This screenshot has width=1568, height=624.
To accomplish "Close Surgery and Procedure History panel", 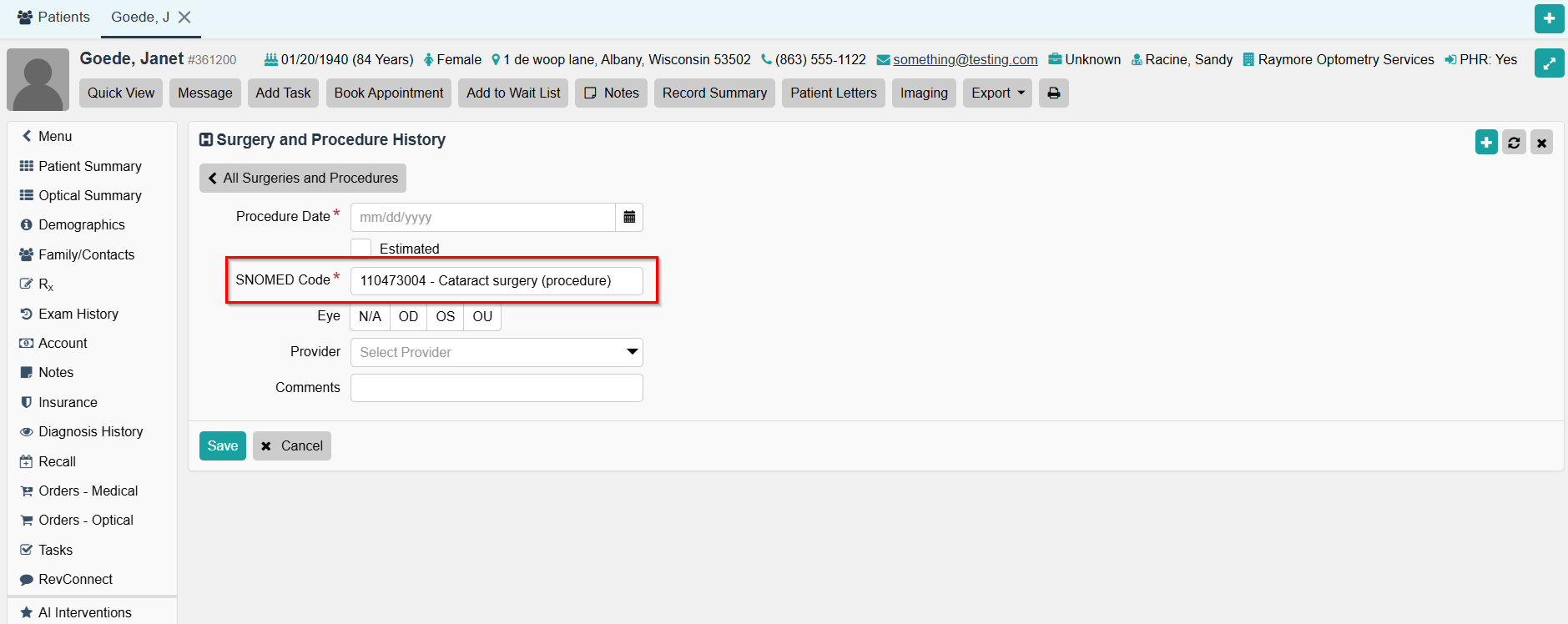I will click(1541, 143).
